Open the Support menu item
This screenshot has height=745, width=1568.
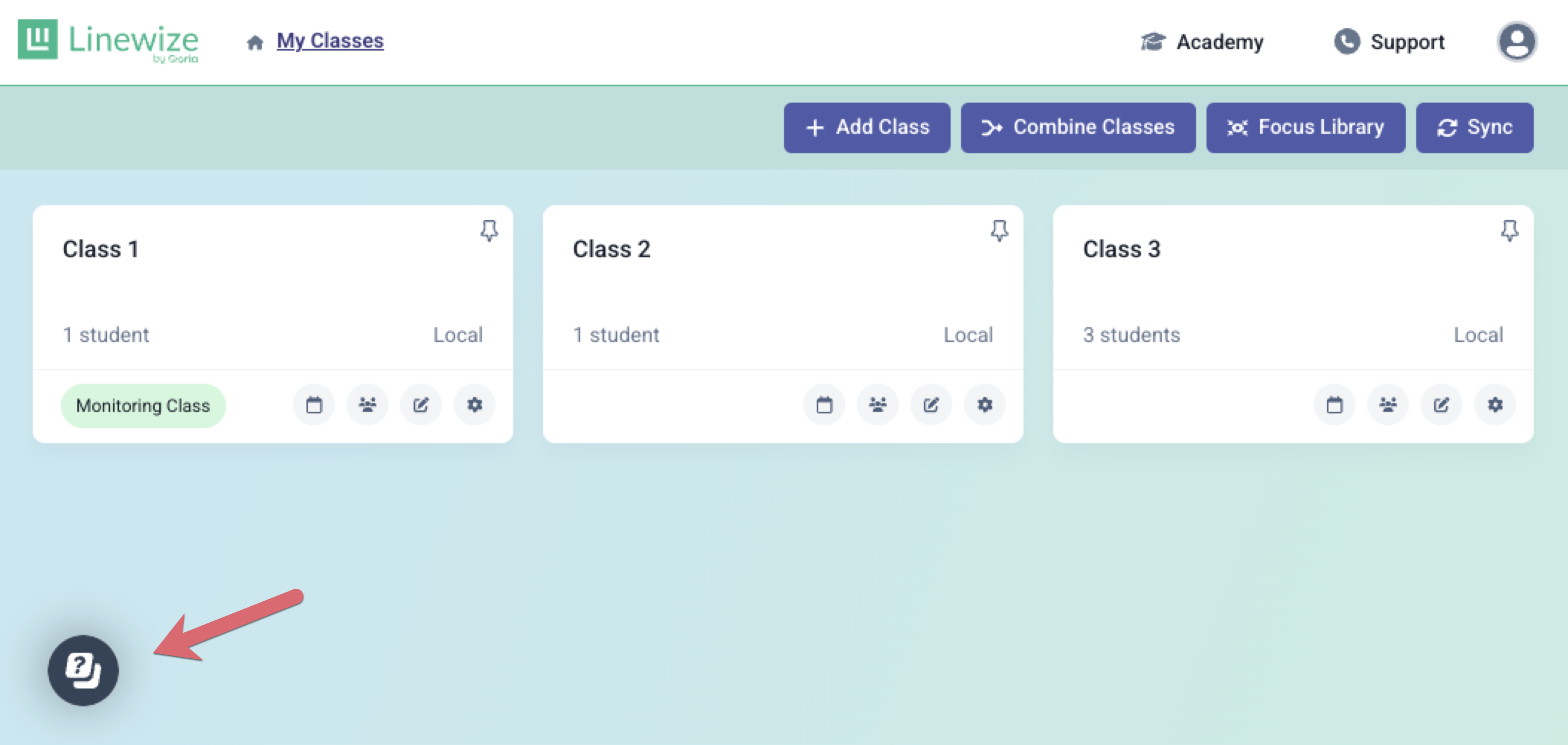[x=1389, y=42]
